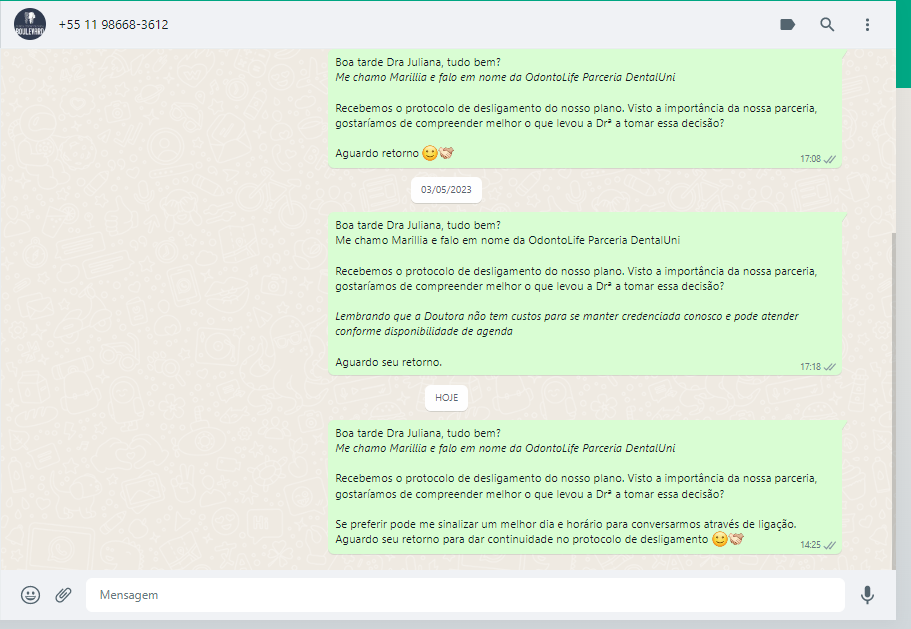911x629 pixels.
Task: Focus the Mensagem input field
Action: (x=465, y=595)
